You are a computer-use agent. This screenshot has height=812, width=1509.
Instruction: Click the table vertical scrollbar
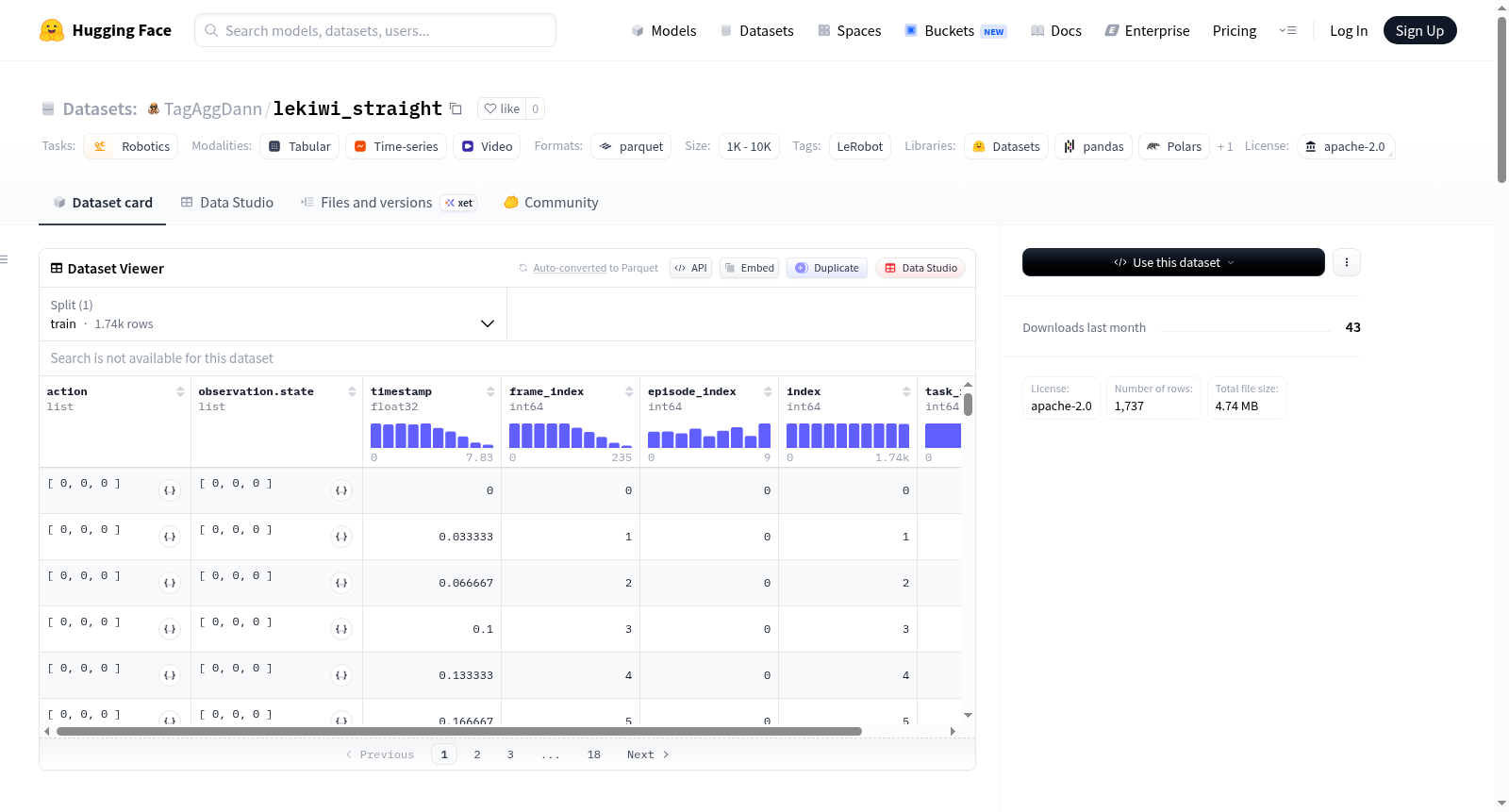(968, 405)
